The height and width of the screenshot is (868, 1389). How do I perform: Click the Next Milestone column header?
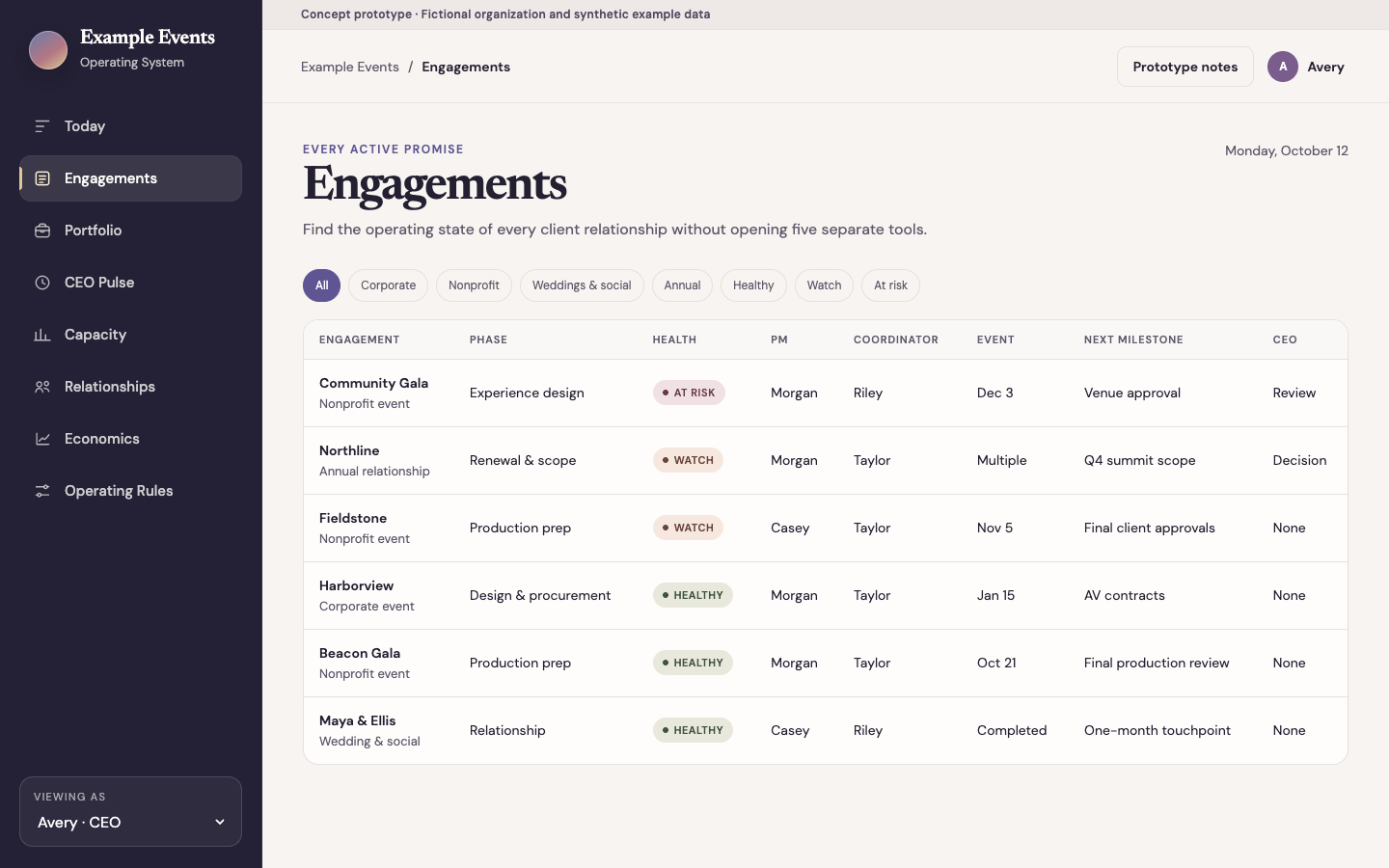[x=1133, y=339]
